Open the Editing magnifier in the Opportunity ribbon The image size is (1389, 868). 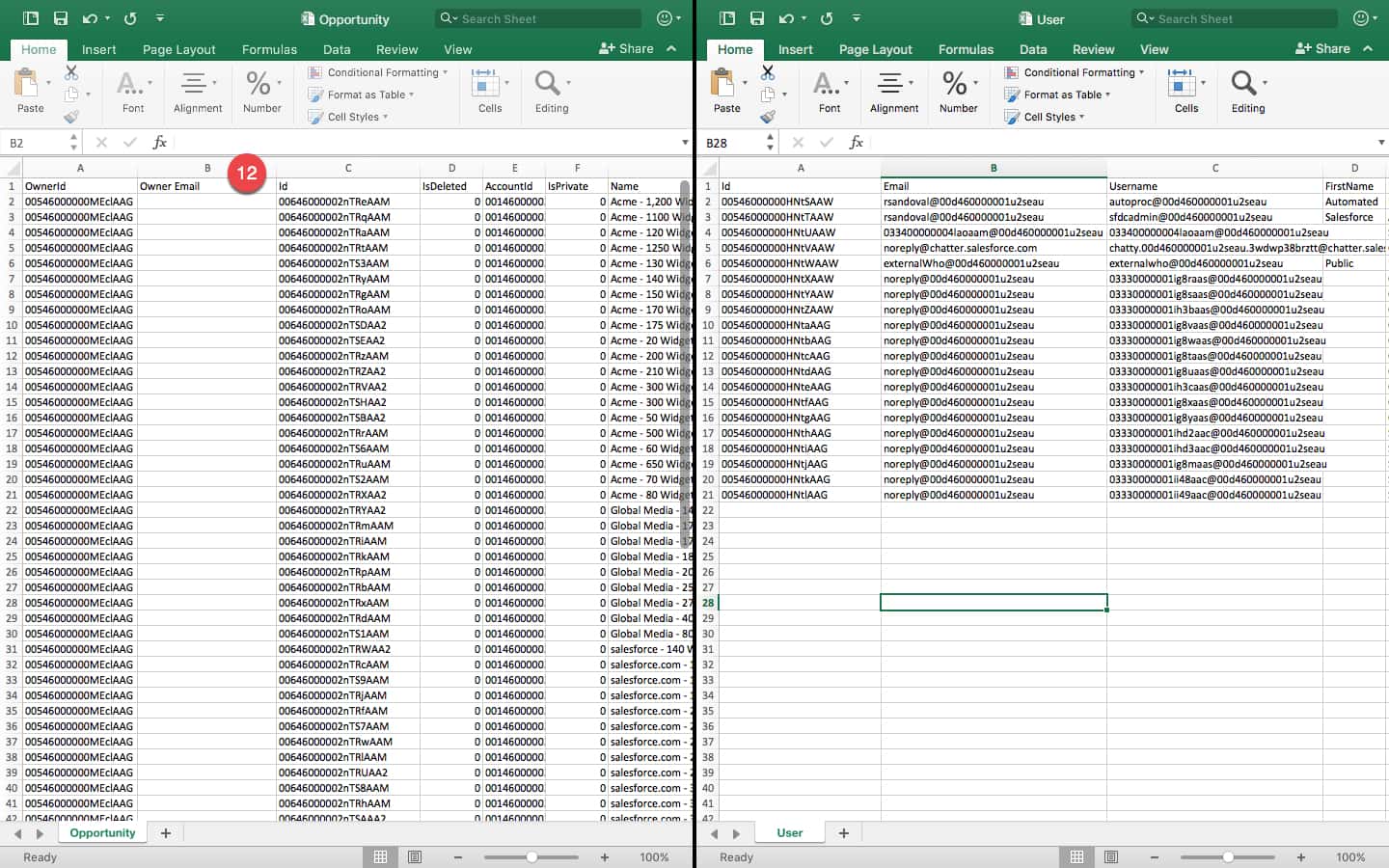tap(548, 84)
